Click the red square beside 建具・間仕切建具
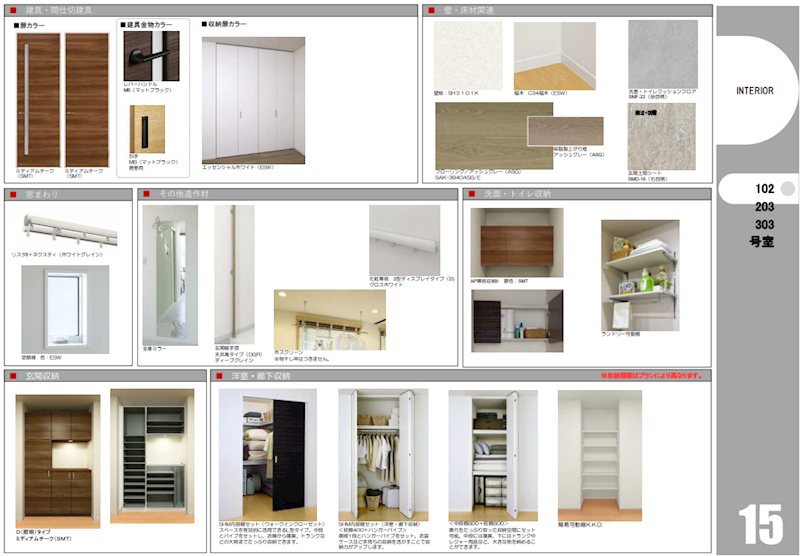Image resolution: width=800 pixels, height=556 pixels. (11, 10)
